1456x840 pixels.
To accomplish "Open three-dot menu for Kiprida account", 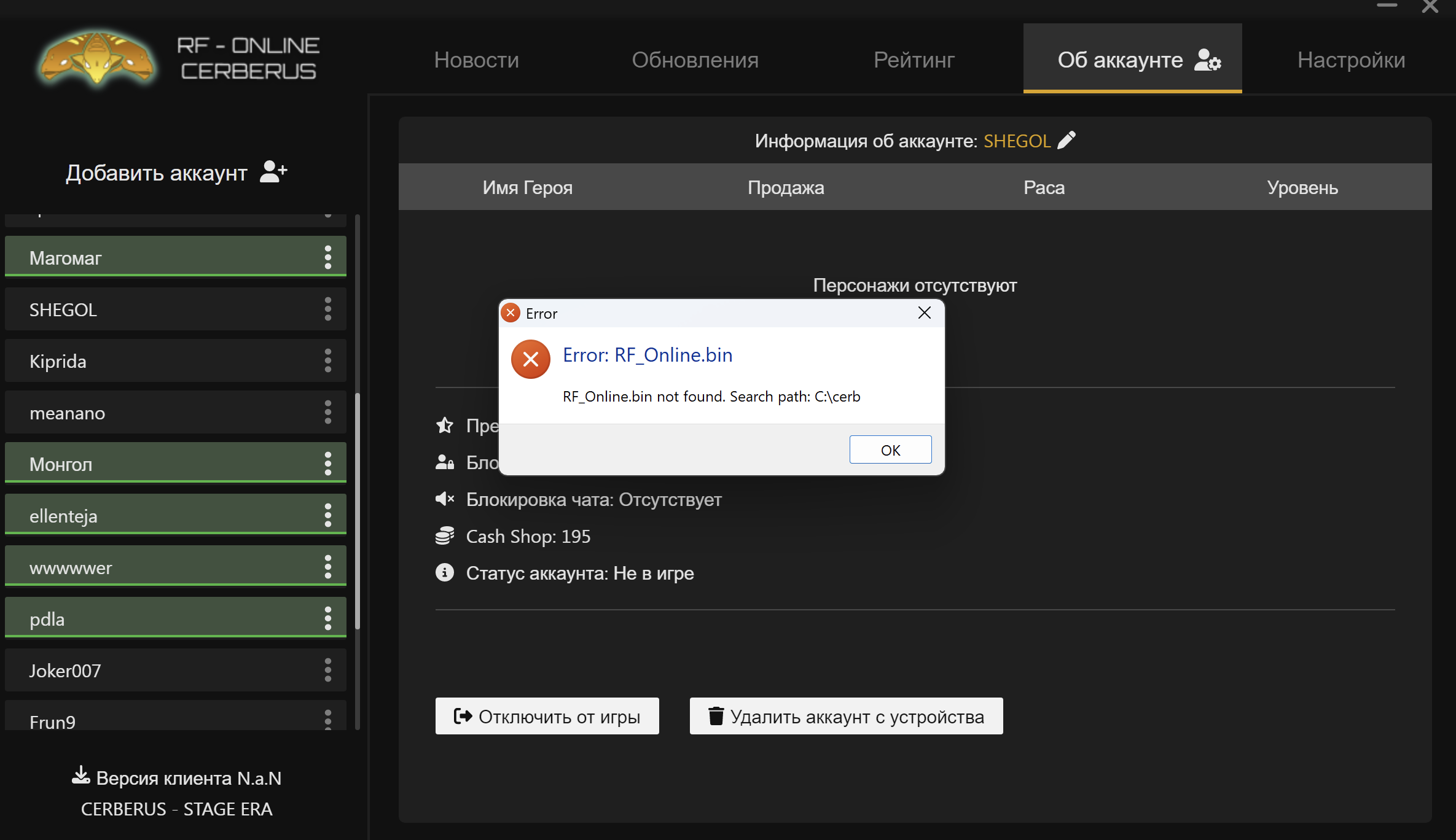I will [328, 360].
